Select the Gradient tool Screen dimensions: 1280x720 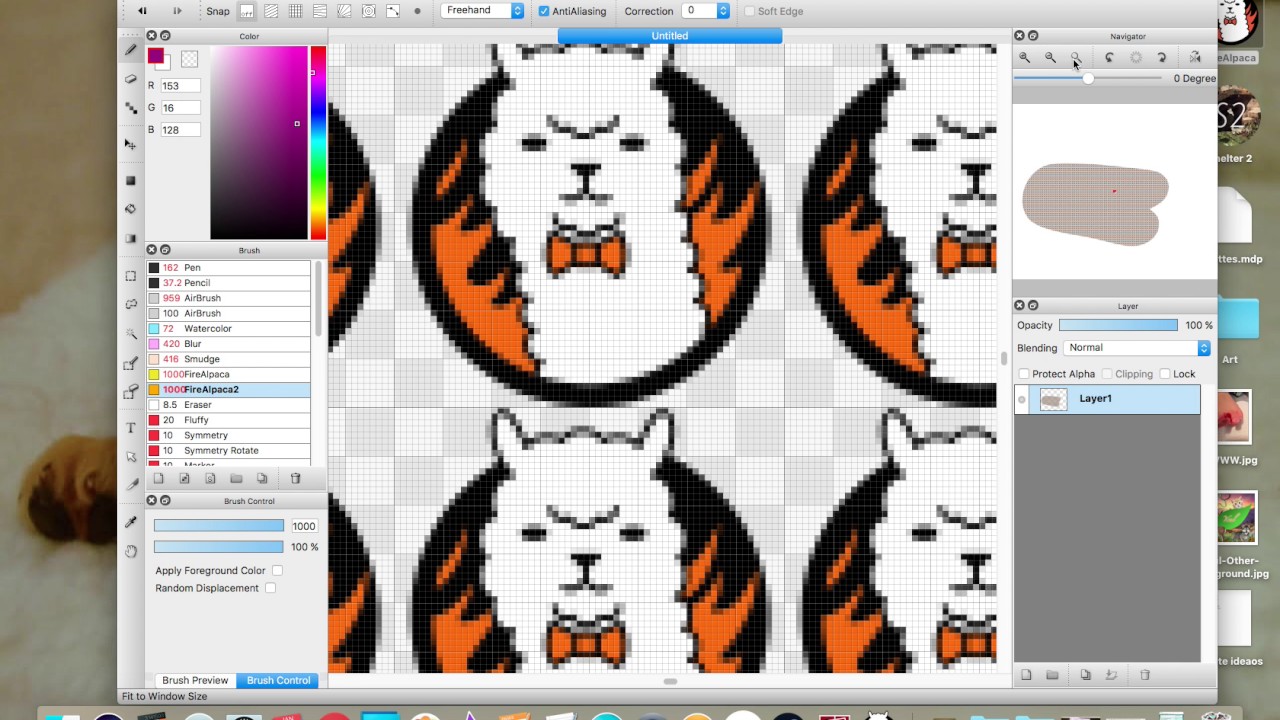point(131,239)
